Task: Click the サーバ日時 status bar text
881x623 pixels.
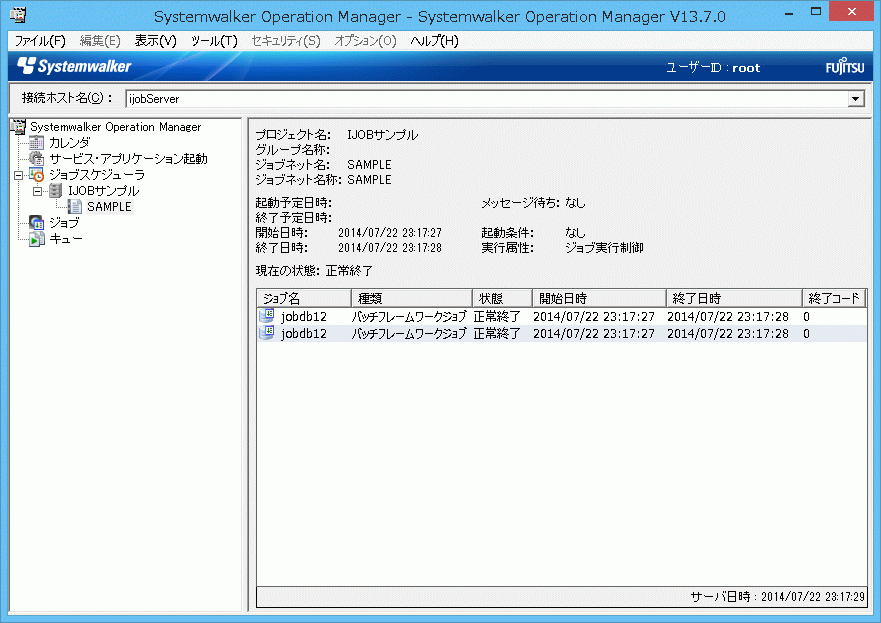Action: [x=778, y=597]
